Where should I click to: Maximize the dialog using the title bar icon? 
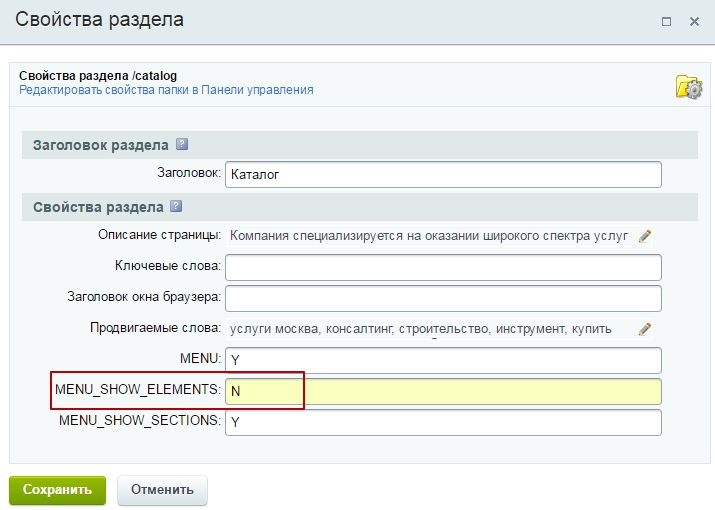tap(667, 21)
